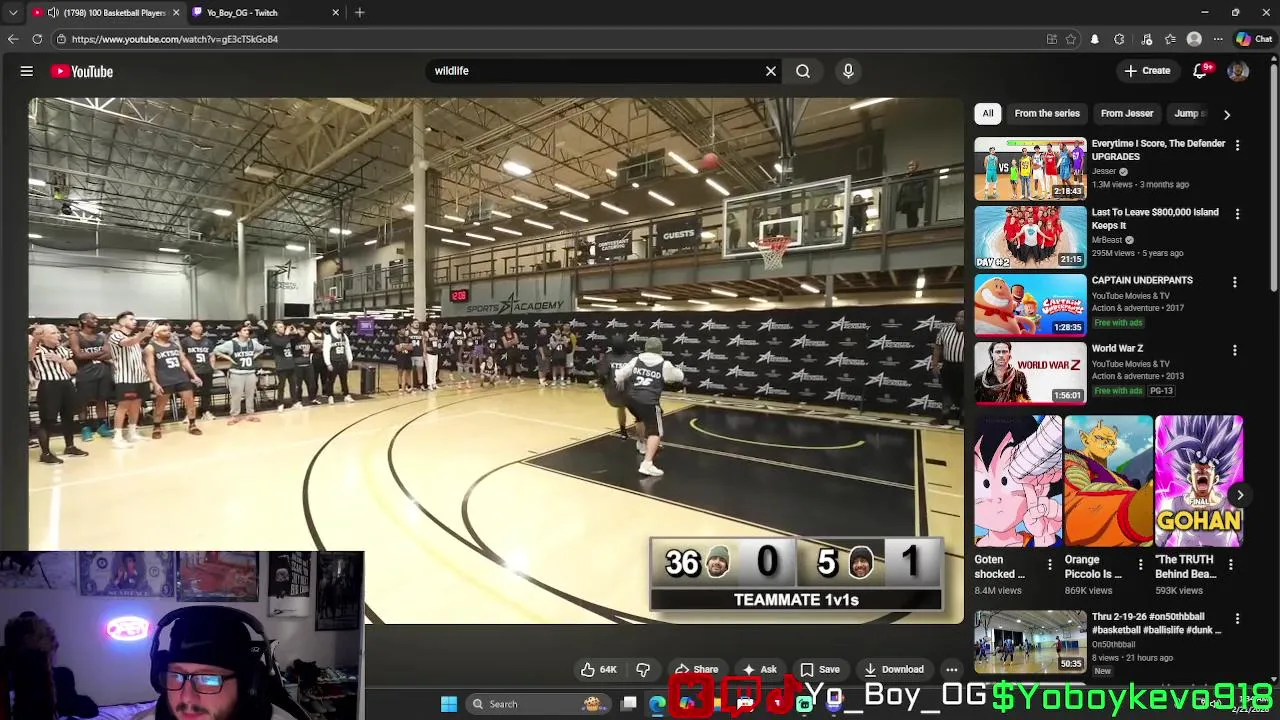Start voice search with microphone
The width and height of the screenshot is (1280, 720).
(x=848, y=71)
